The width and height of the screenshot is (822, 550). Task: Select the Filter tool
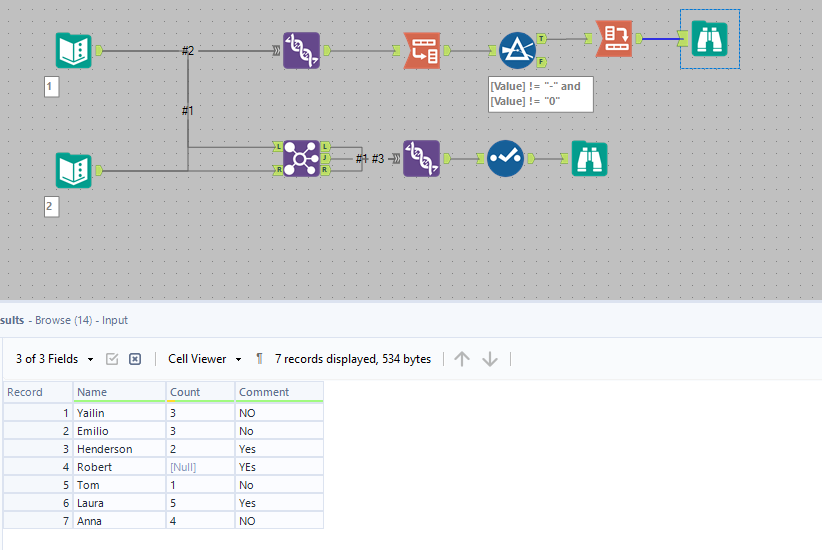[x=517, y=50]
